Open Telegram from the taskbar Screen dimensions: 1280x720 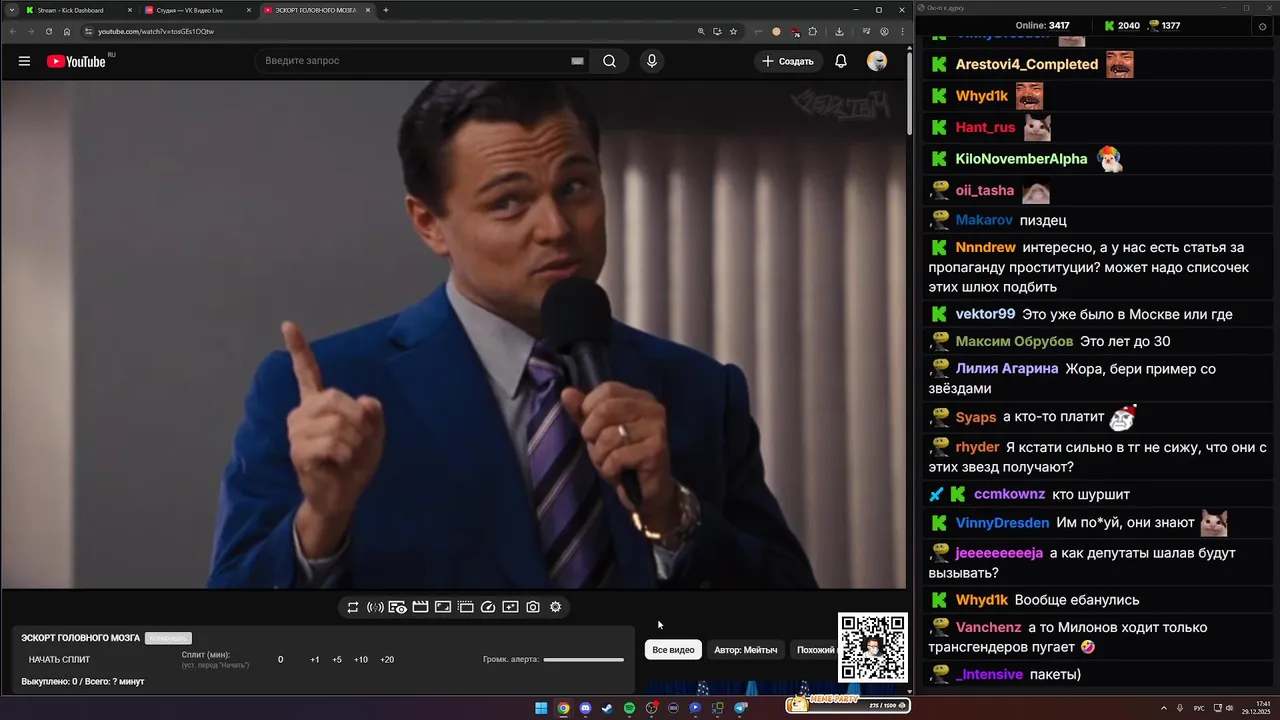740,708
